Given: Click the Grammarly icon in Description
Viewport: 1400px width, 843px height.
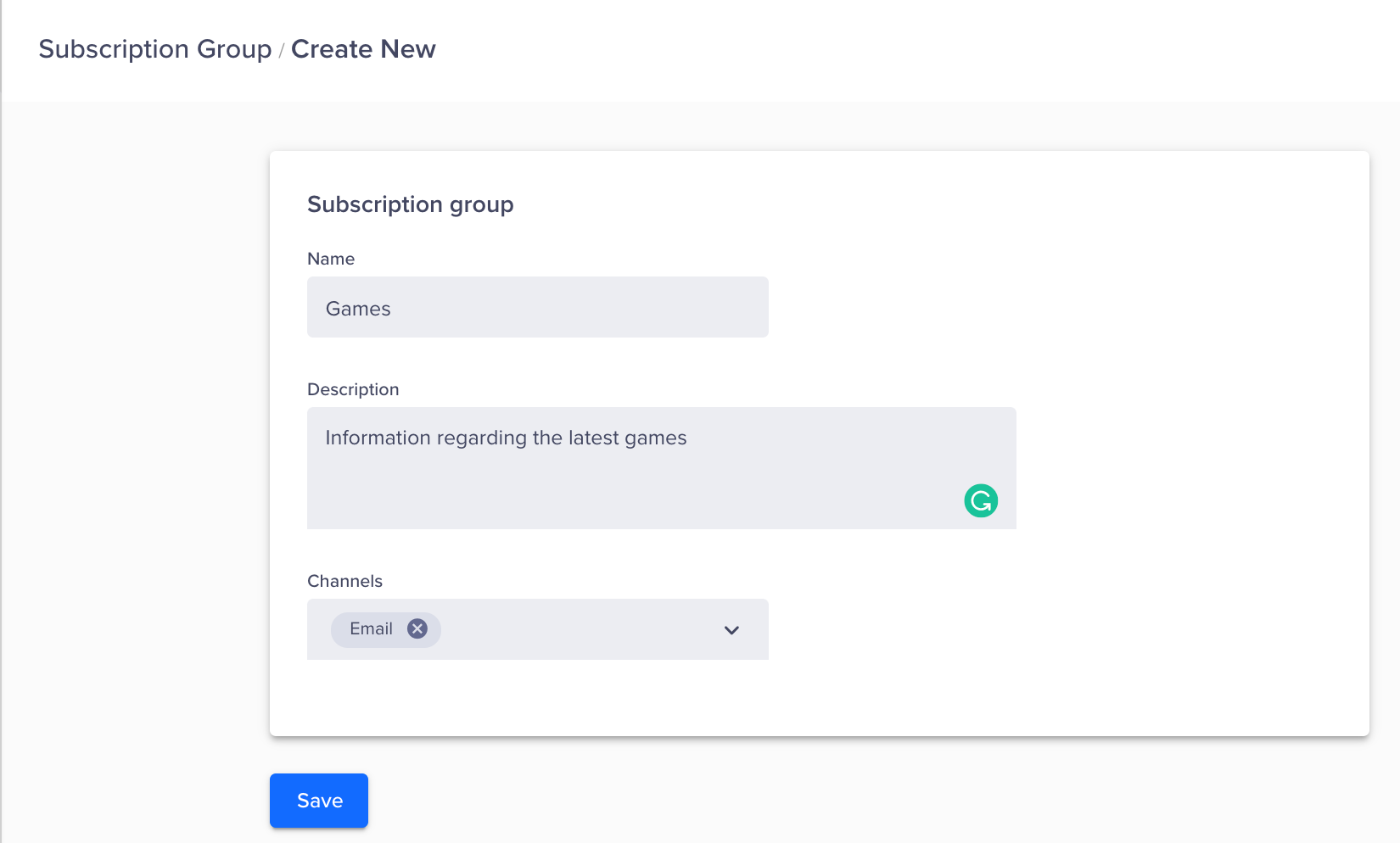Looking at the screenshot, I should (x=981, y=500).
